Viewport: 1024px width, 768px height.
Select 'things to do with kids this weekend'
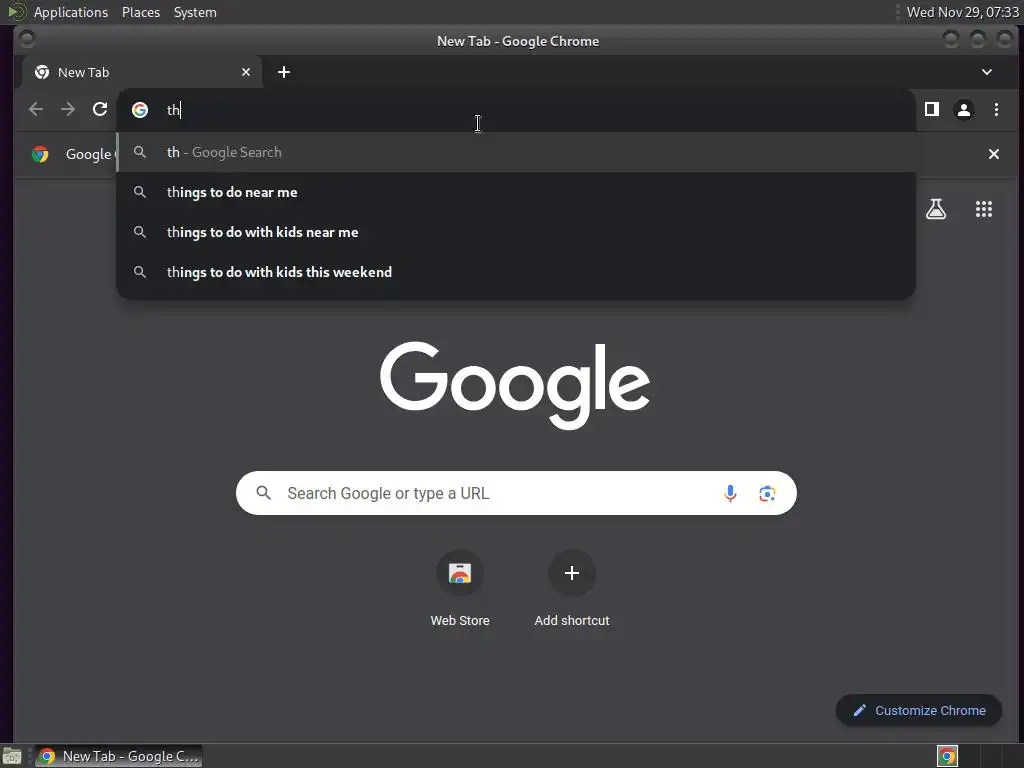pos(516,272)
